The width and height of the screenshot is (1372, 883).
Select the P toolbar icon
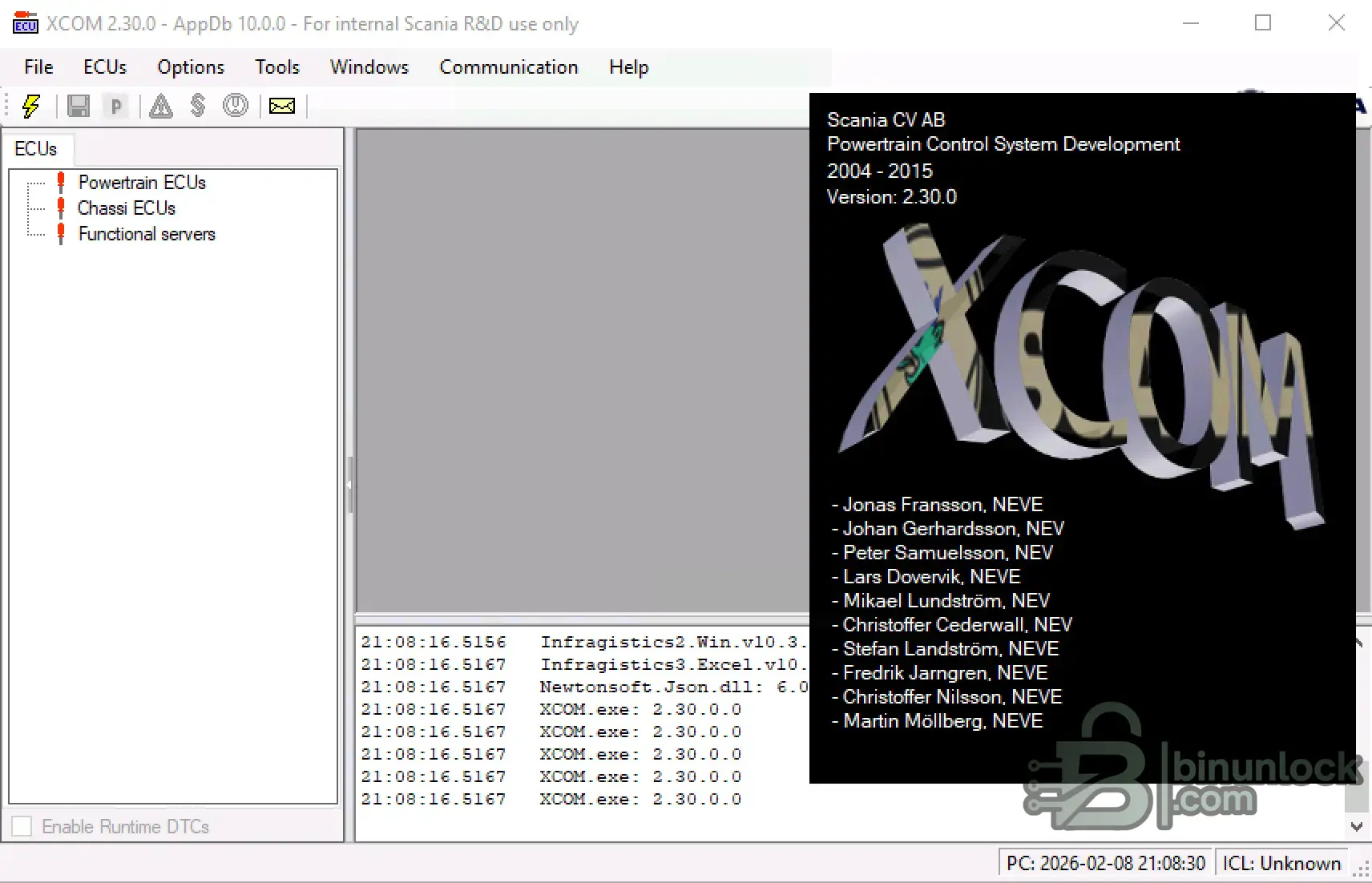pos(116,106)
